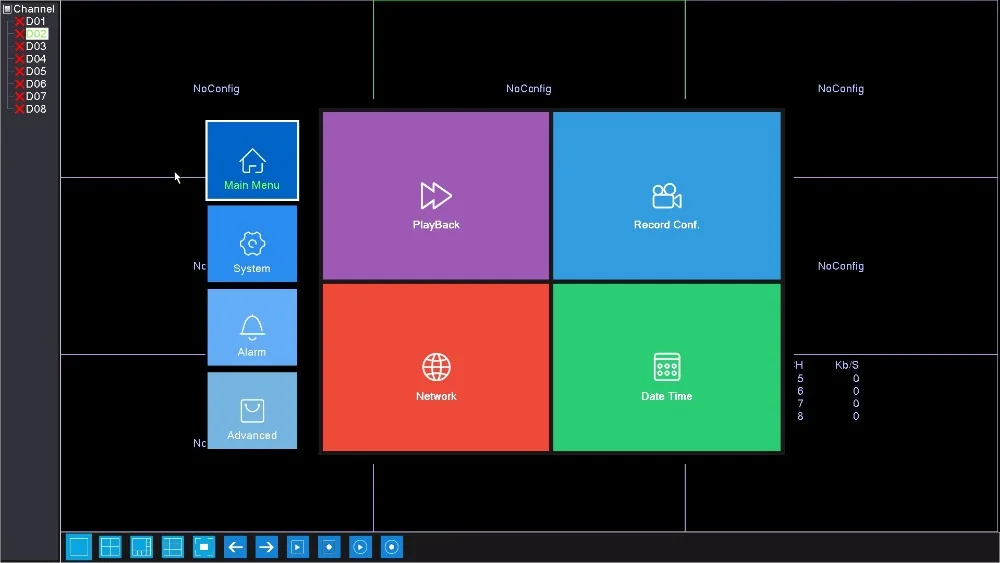Go to next page with right arrow
This screenshot has width=1000, height=563.
267,547
